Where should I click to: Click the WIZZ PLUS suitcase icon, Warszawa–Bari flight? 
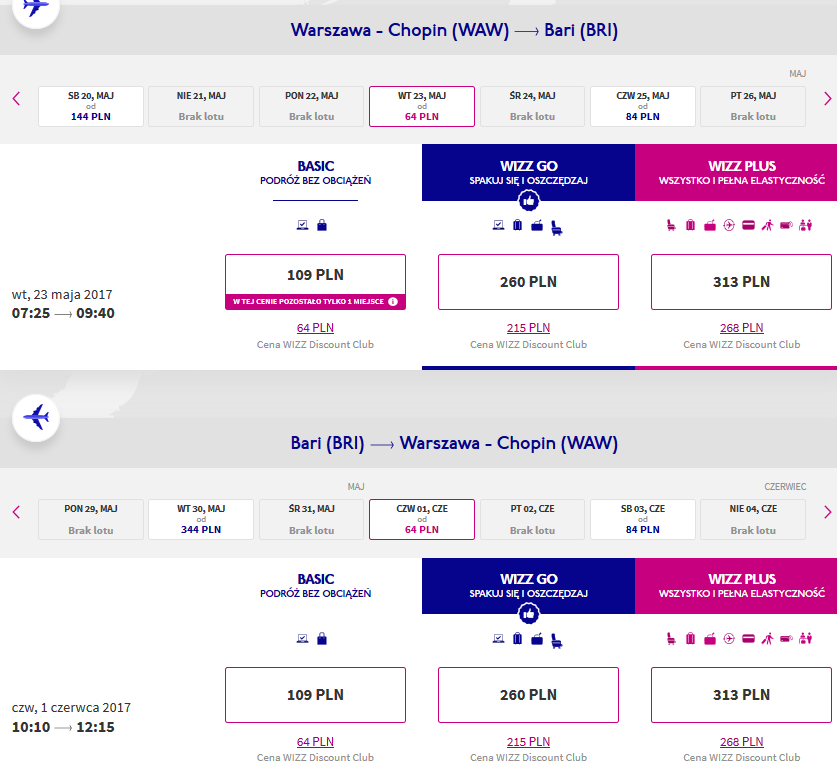690,225
